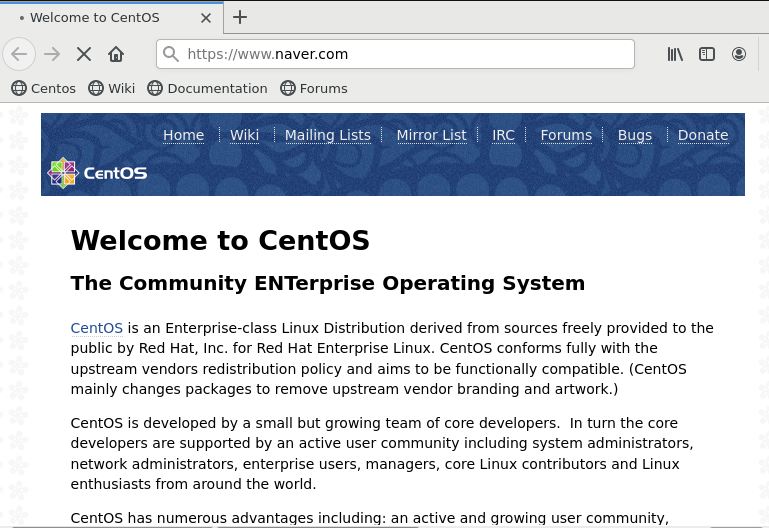769x528 pixels.
Task: Open the IRC link
Action: 503,135
